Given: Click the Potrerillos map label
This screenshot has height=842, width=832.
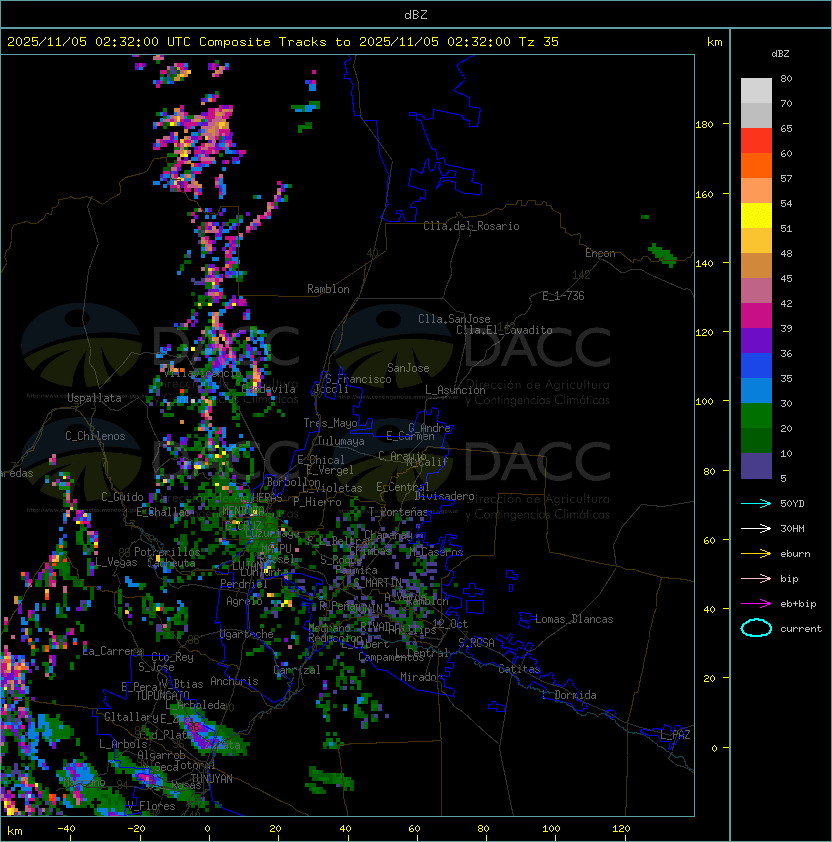Looking at the screenshot, I should coord(167,552).
